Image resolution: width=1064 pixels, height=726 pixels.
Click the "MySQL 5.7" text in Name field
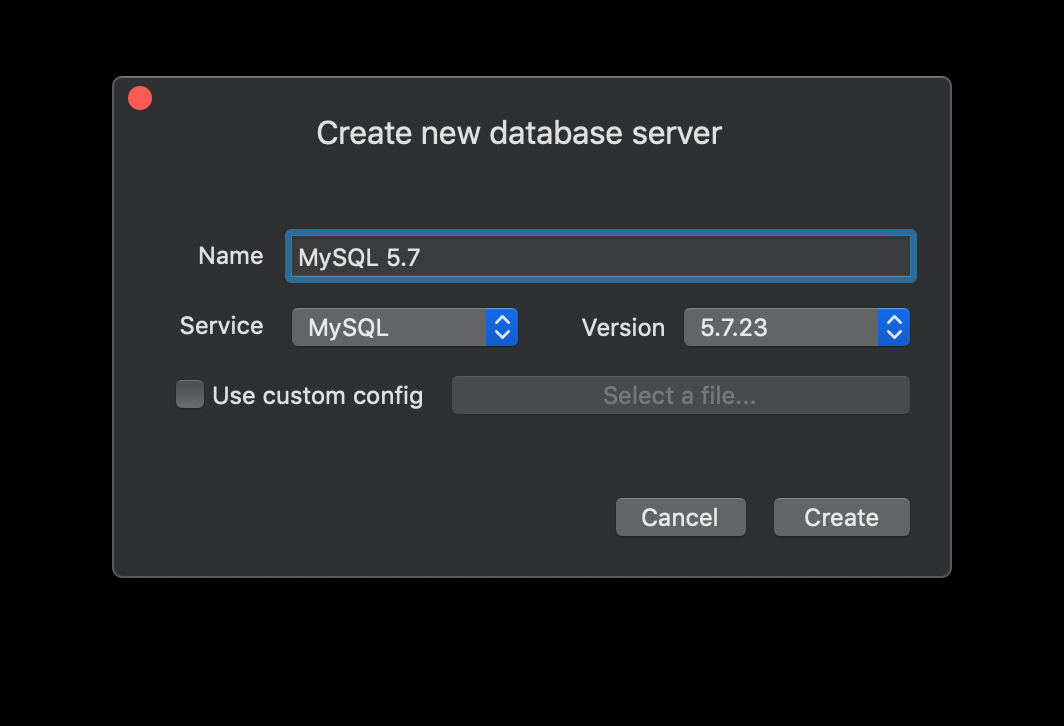pyautogui.click(x=359, y=258)
